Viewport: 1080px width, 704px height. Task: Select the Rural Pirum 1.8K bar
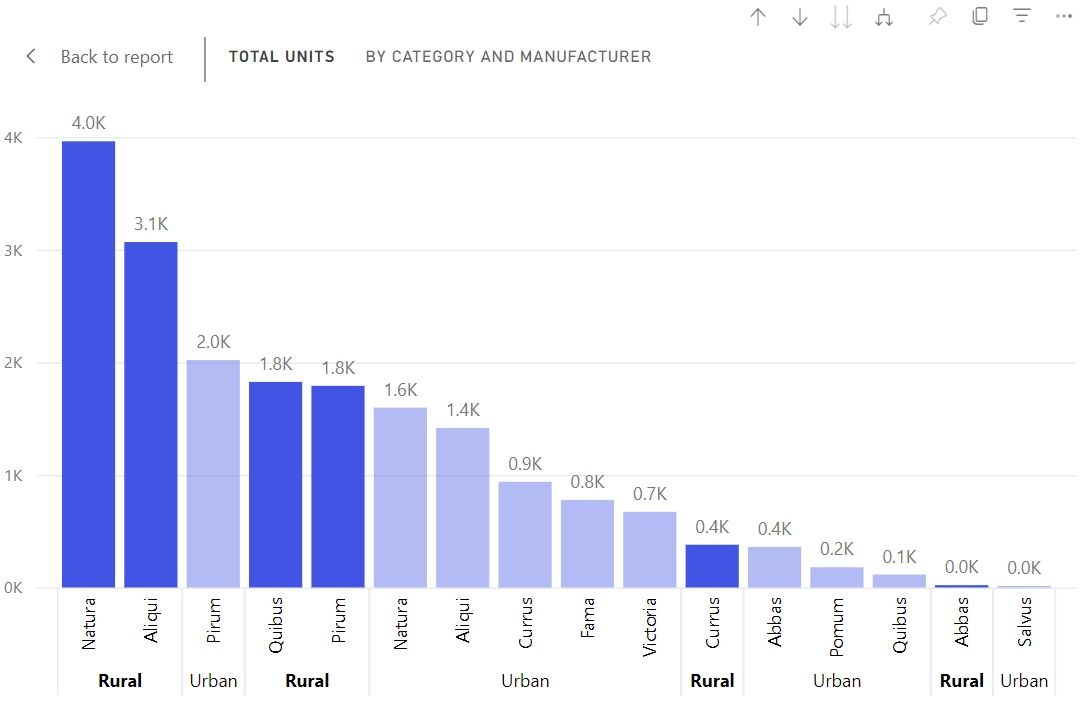click(338, 487)
